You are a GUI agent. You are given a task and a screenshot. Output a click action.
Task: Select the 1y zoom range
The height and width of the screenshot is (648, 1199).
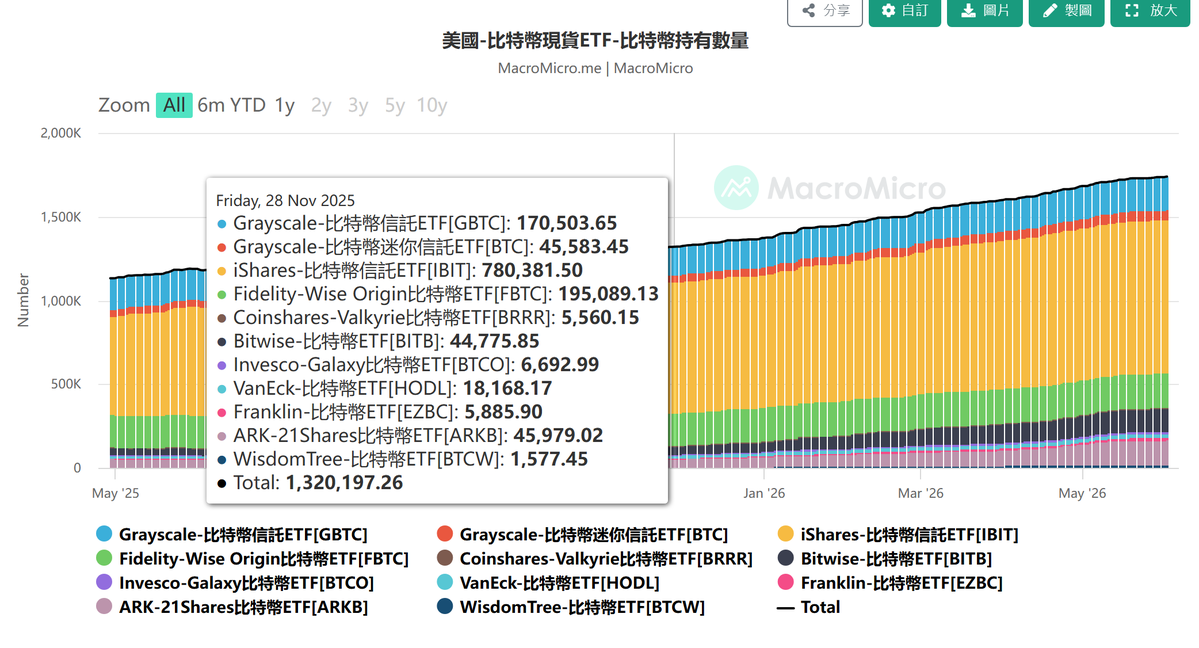(284, 105)
